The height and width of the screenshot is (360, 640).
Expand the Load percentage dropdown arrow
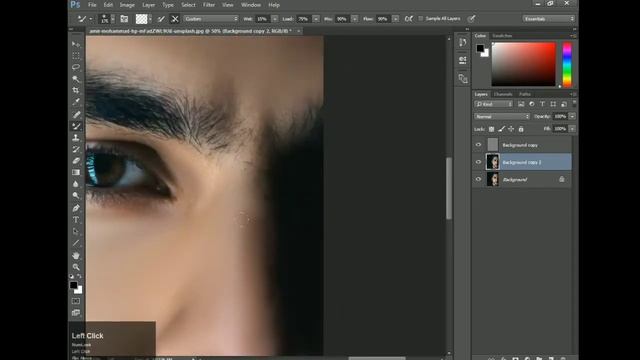click(x=316, y=19)
